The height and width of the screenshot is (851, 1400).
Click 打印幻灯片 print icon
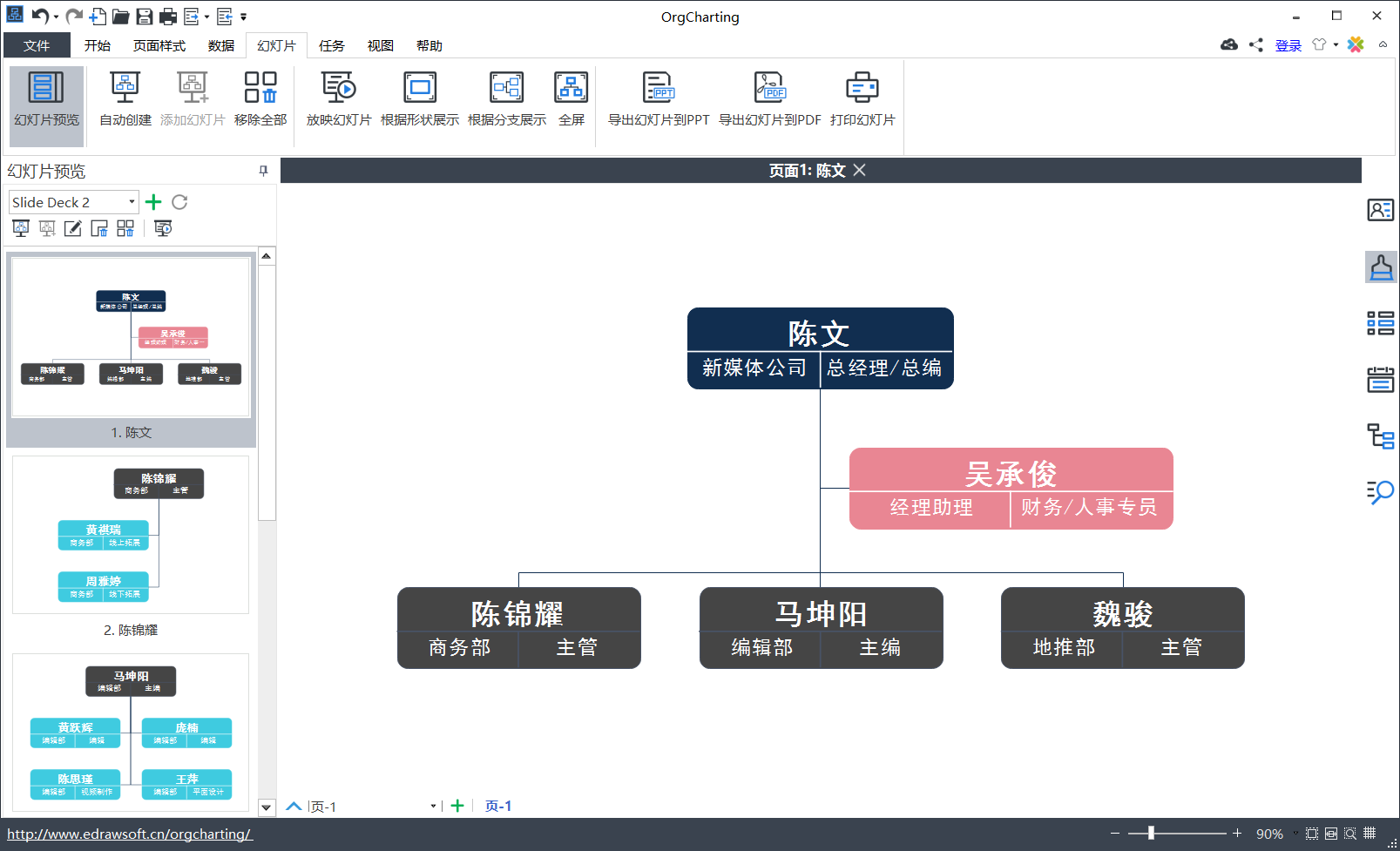[x=862, y=88]
